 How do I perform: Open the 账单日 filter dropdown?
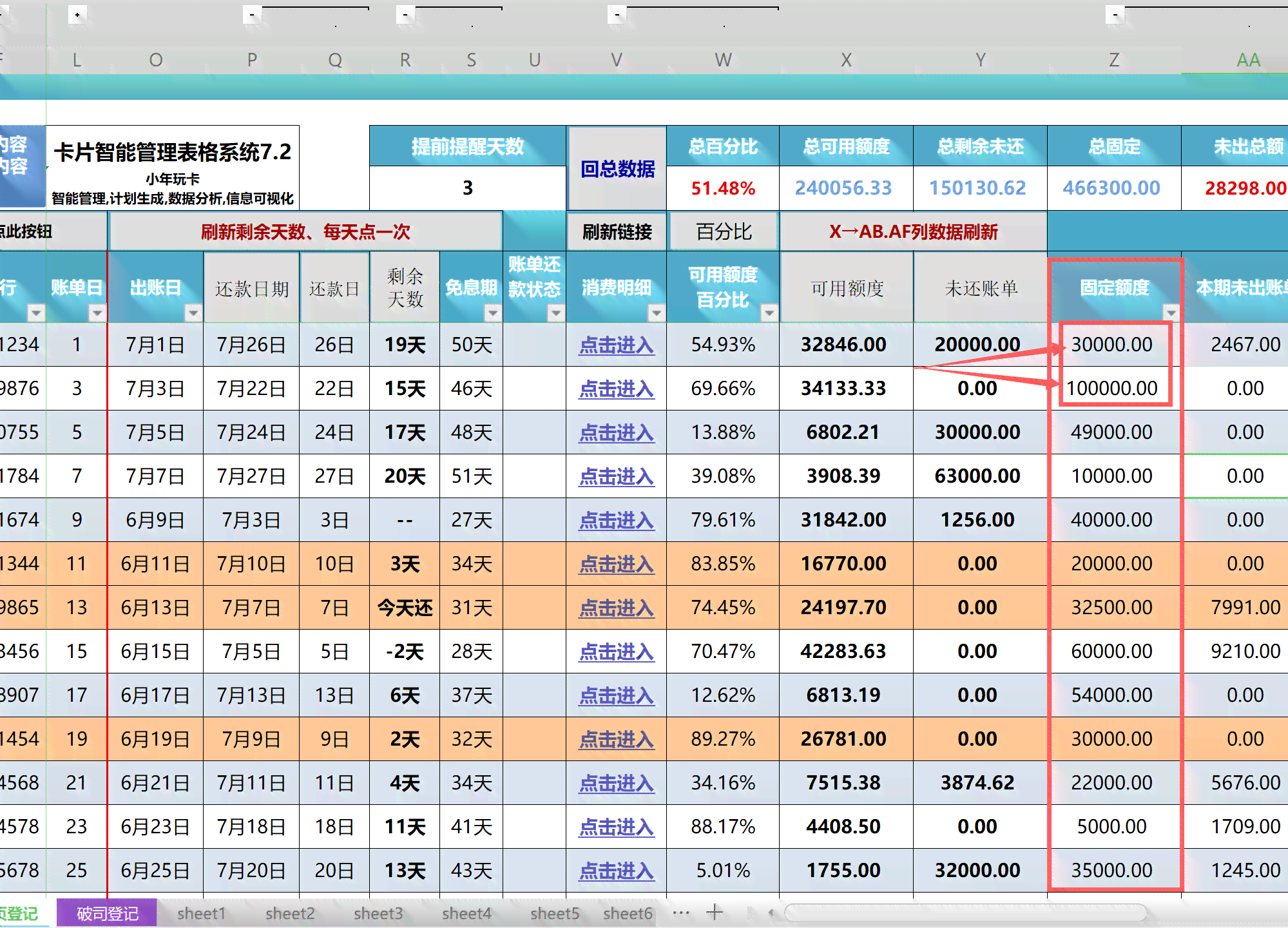(x=97, y=313)
